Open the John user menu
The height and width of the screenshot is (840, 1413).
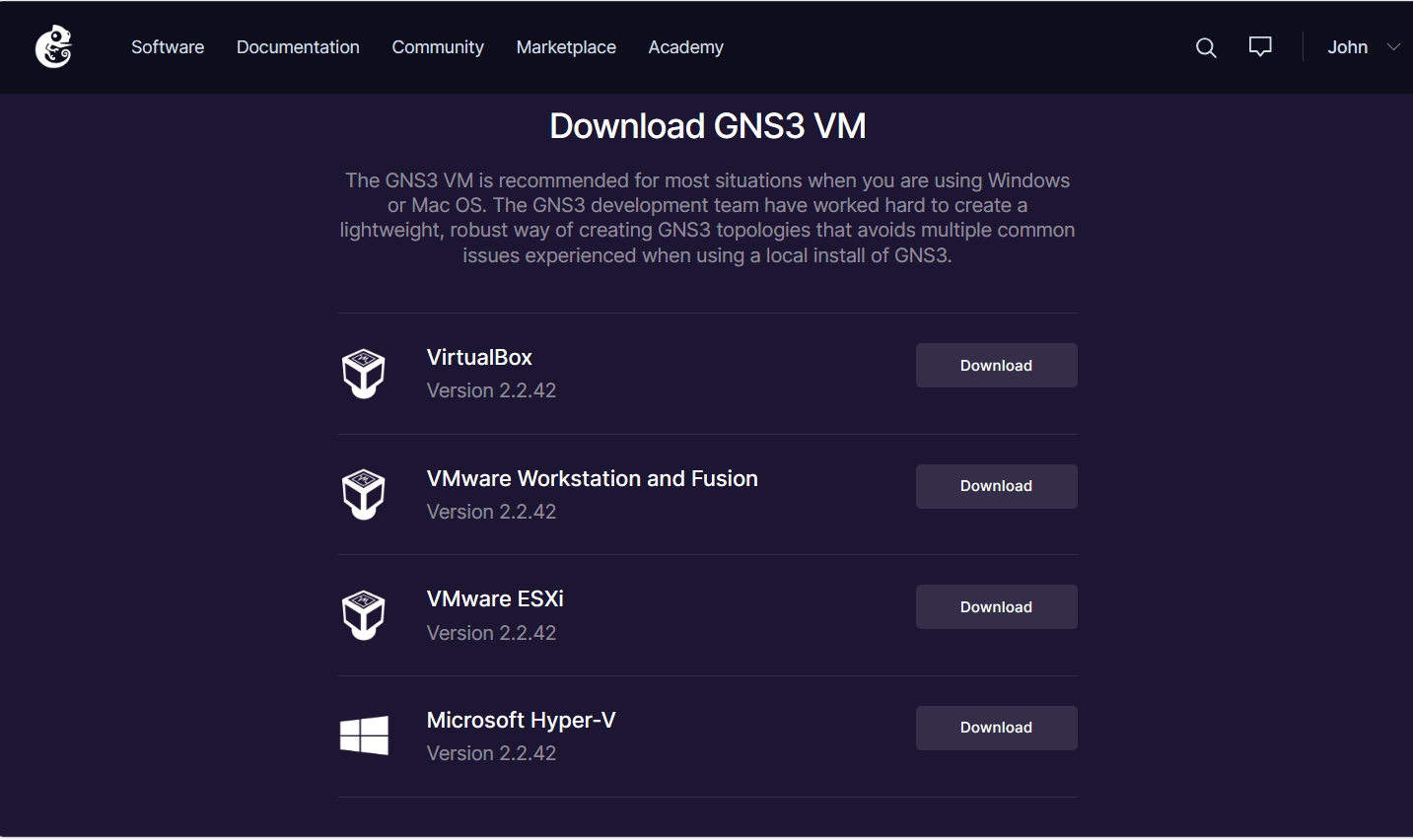tap(1347, 47)
